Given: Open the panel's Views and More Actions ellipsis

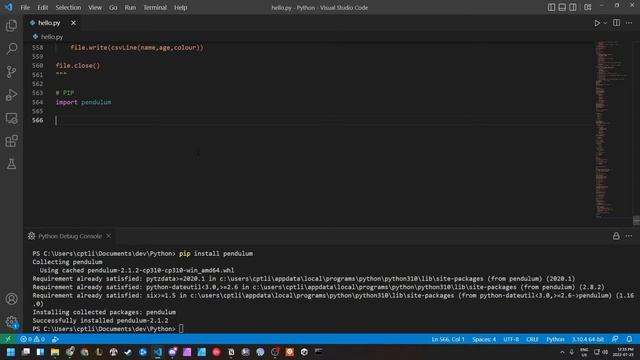Looking at the screenshot, I should click(629, 236).
